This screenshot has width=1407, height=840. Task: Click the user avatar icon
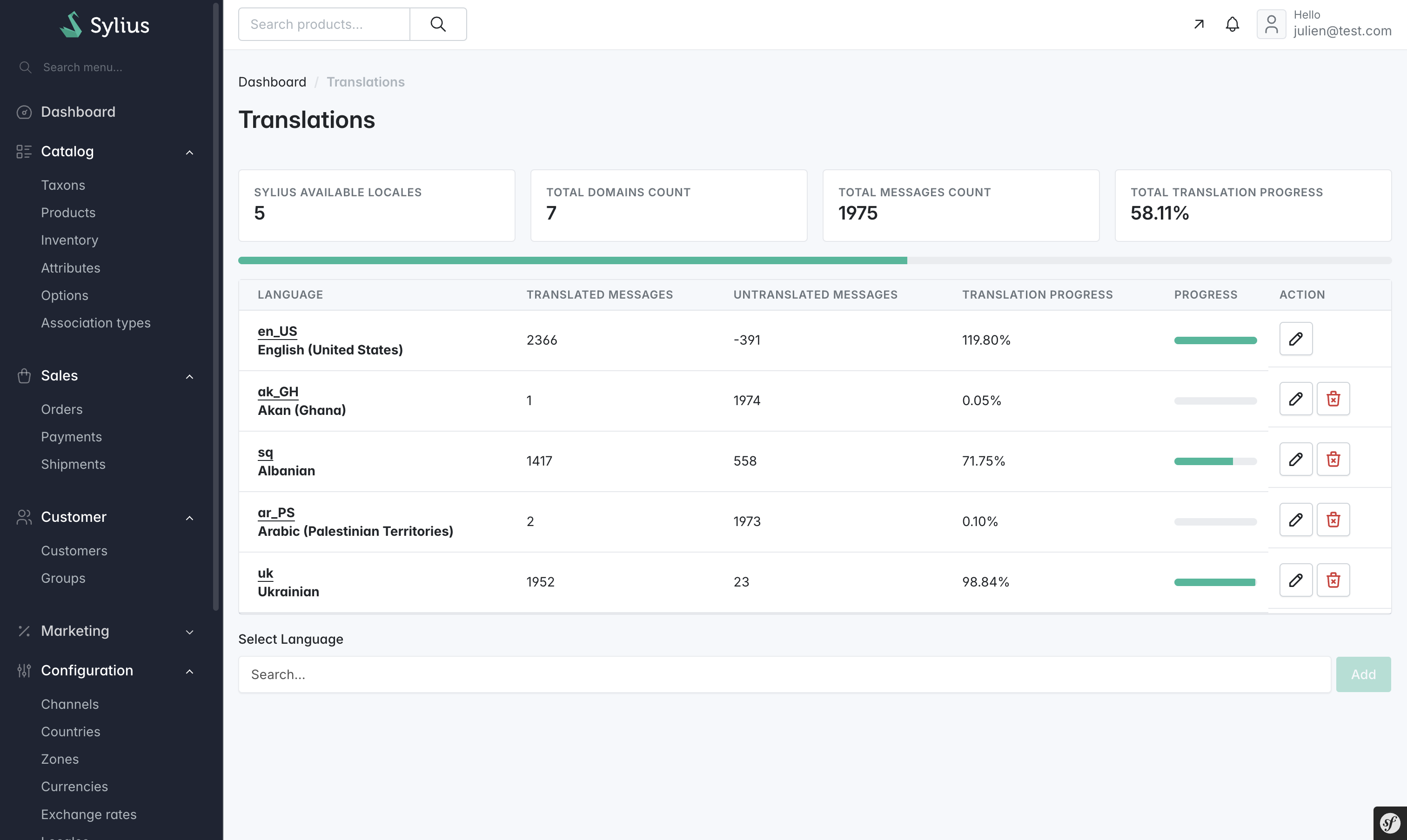(x=1271, y=24)
